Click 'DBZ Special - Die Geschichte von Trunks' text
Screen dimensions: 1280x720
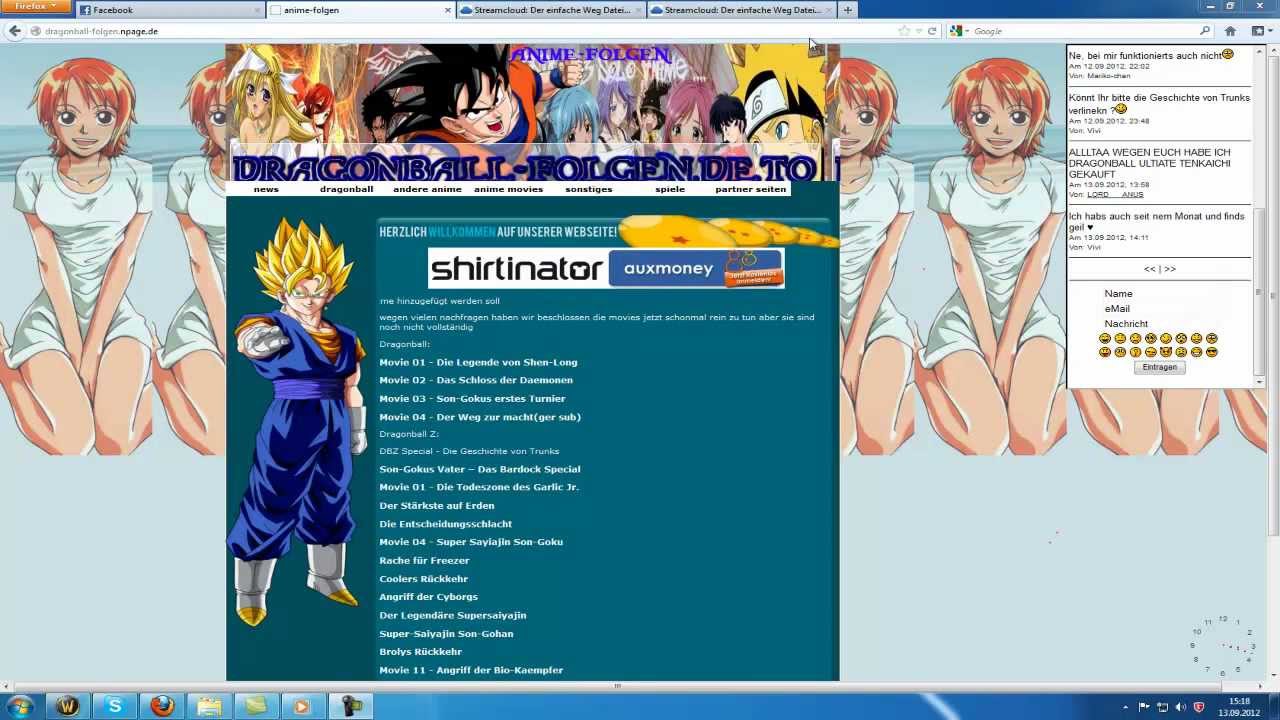pos(469,451)
